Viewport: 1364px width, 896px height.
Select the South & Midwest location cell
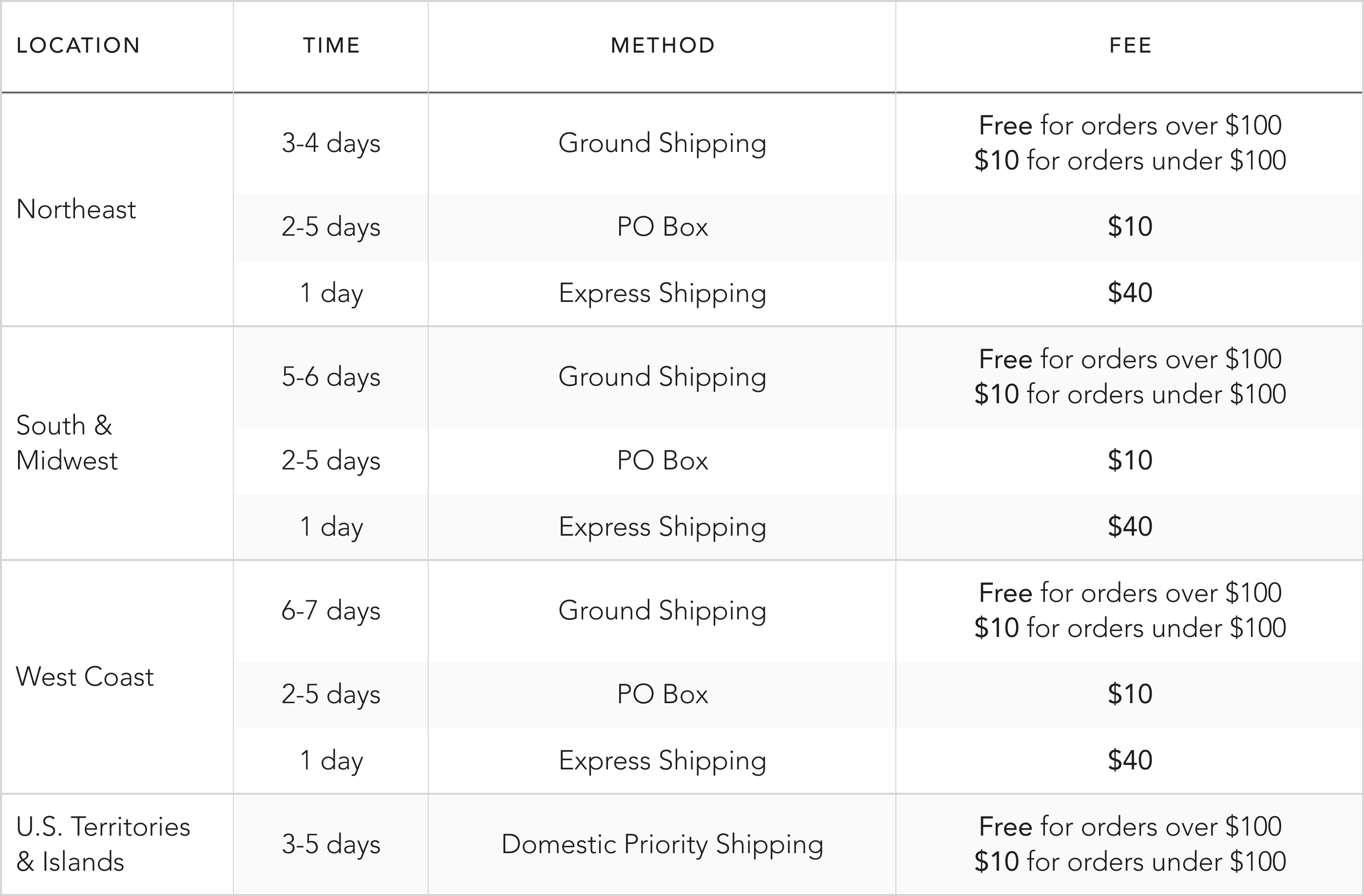pos(67,443)
